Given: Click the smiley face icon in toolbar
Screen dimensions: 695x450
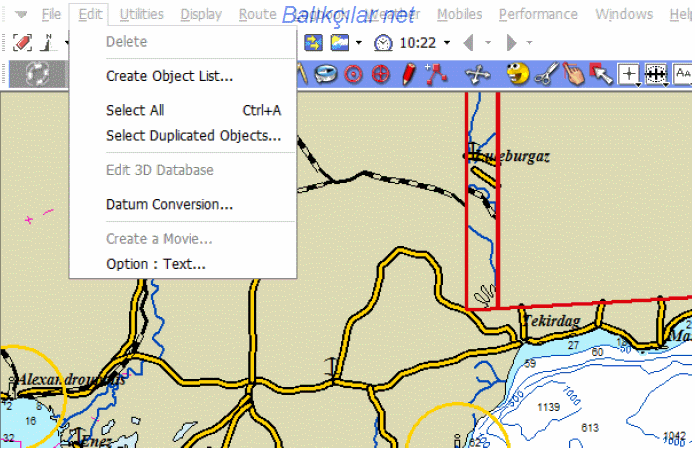Looking at the screenshot, I should 517,74.
